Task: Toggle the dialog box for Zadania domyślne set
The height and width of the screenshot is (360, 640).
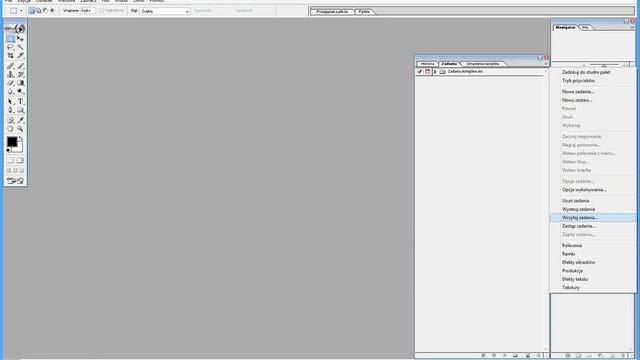Action: click(x=427, y=71)
